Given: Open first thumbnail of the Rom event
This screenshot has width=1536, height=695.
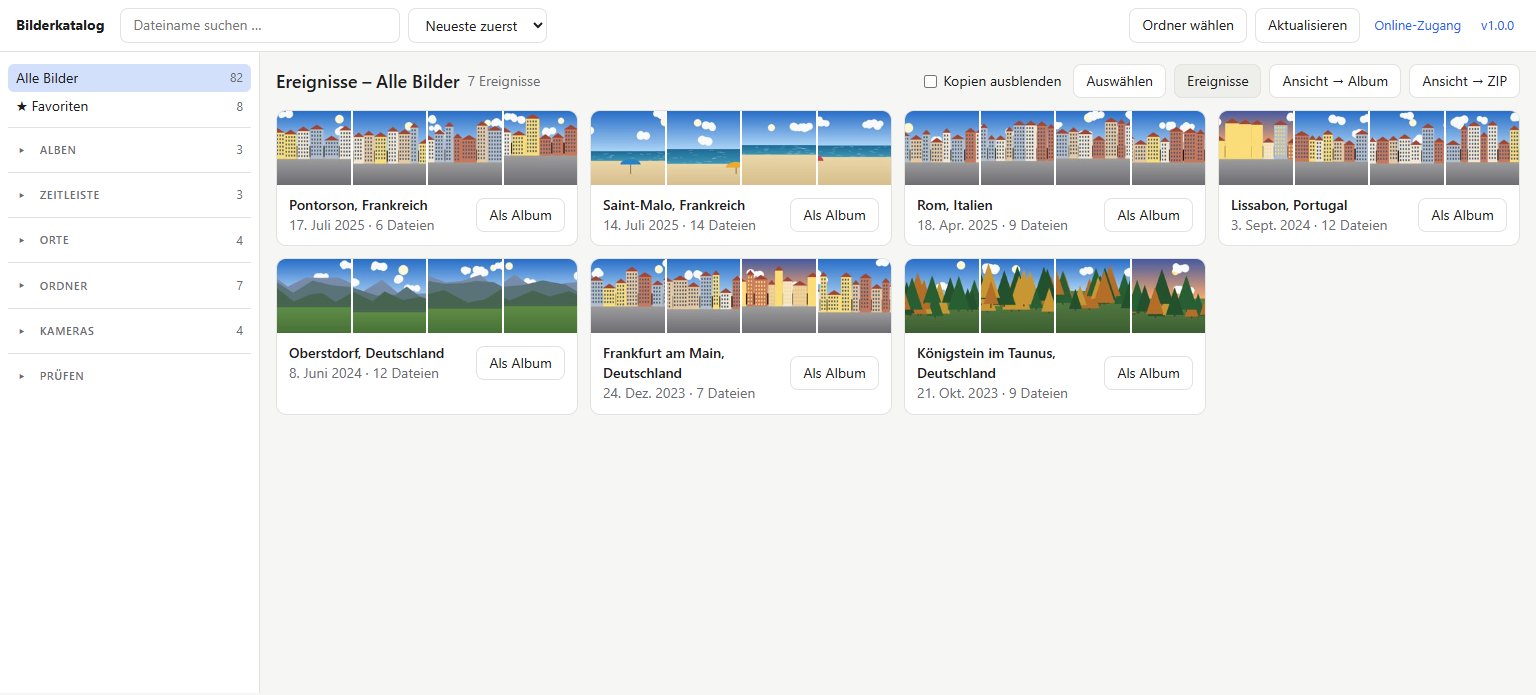Looking at the screenshot, I should 942,148.
